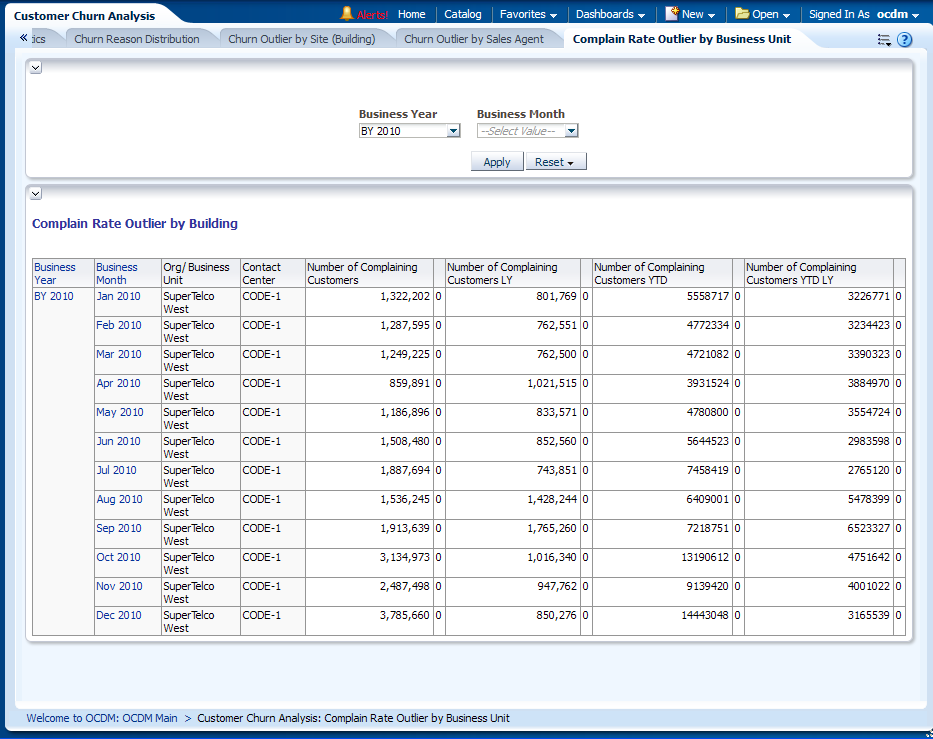933x739 pixels.
Task: Open the New menu
Action: pos(691,14)
